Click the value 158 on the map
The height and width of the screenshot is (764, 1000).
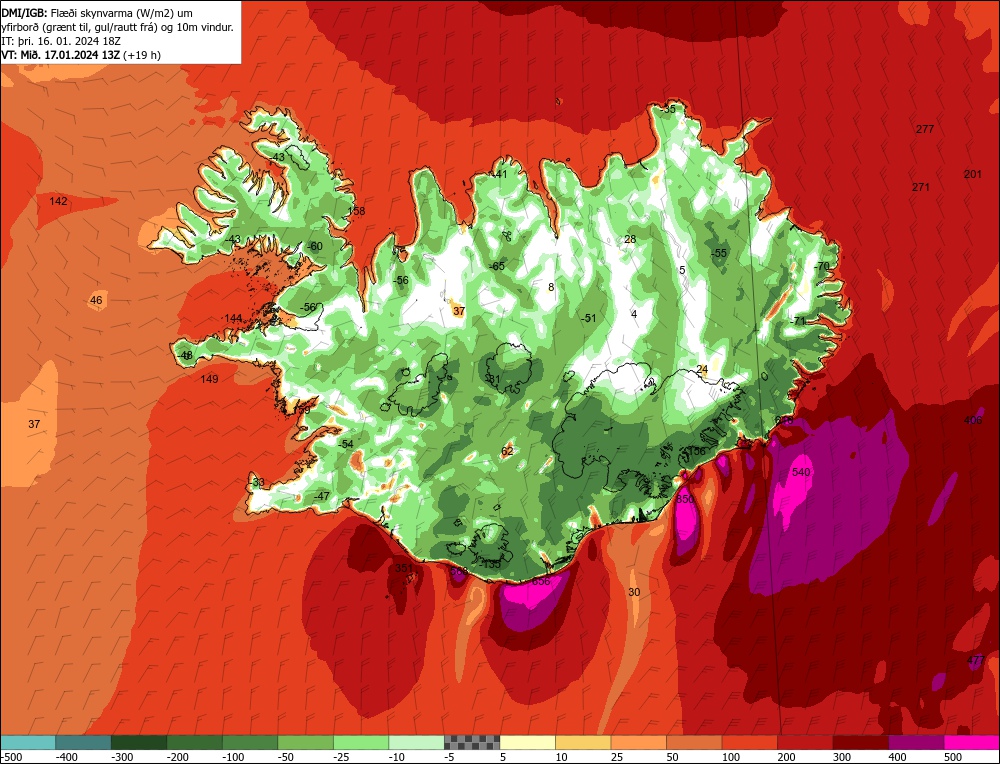click(x=357, y=211)
